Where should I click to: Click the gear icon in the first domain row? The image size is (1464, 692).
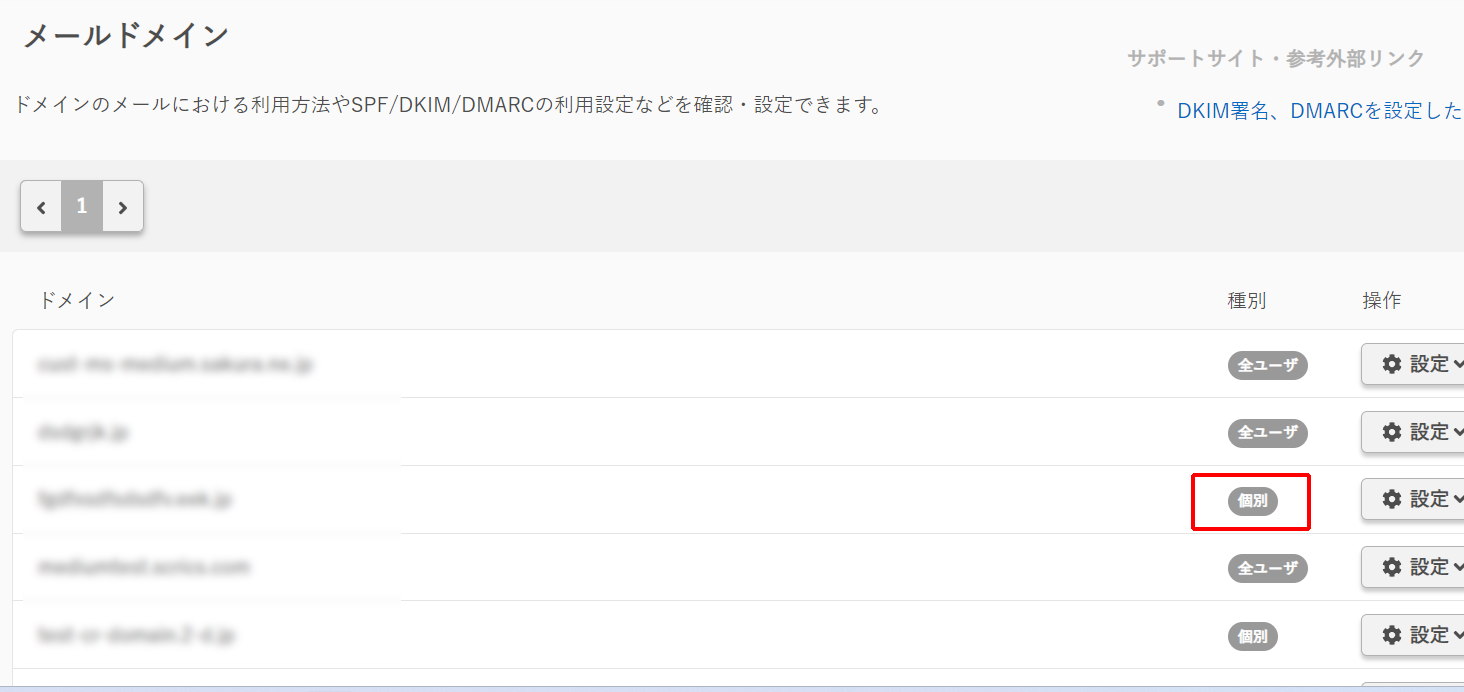pyautogui.click(x=1391, y=364)
